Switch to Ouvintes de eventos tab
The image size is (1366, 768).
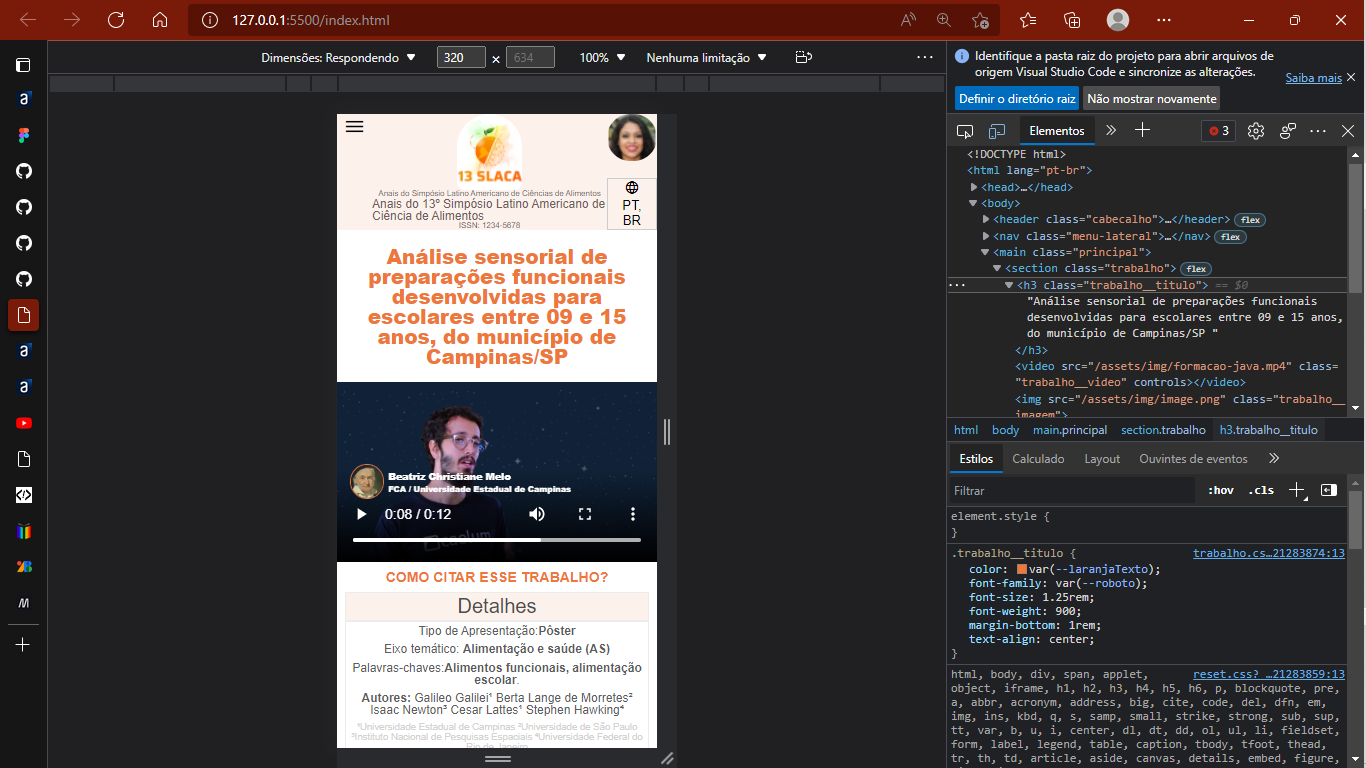(1193, 459)
